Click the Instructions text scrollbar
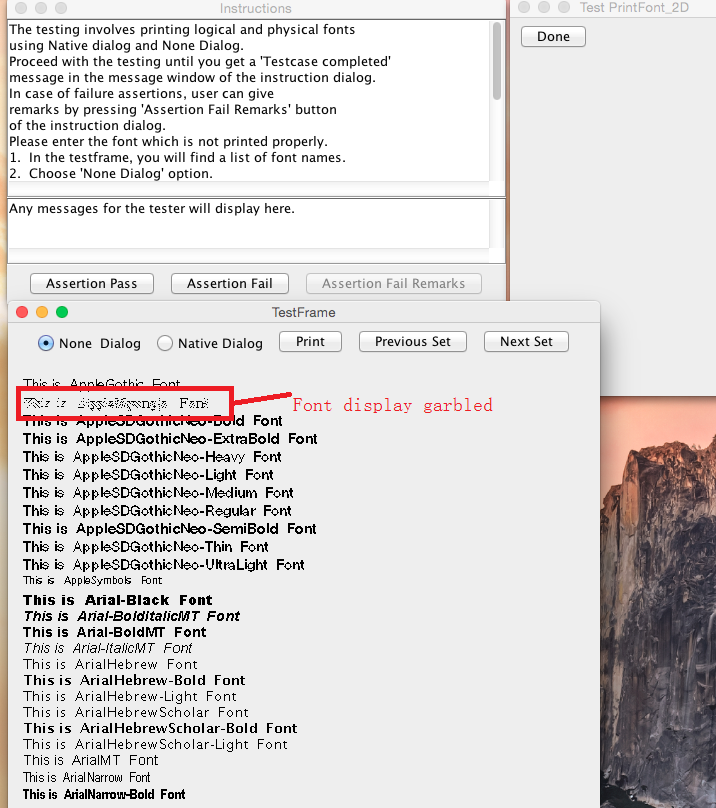716x808 pixels. pyautogui.click(x=497, y=62)
